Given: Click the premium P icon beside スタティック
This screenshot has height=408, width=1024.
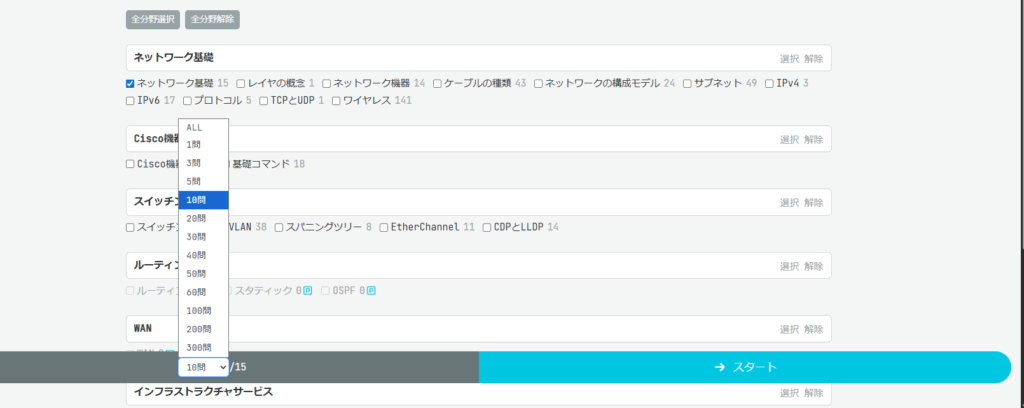Looking at the screenshot, I should point(308,291).
